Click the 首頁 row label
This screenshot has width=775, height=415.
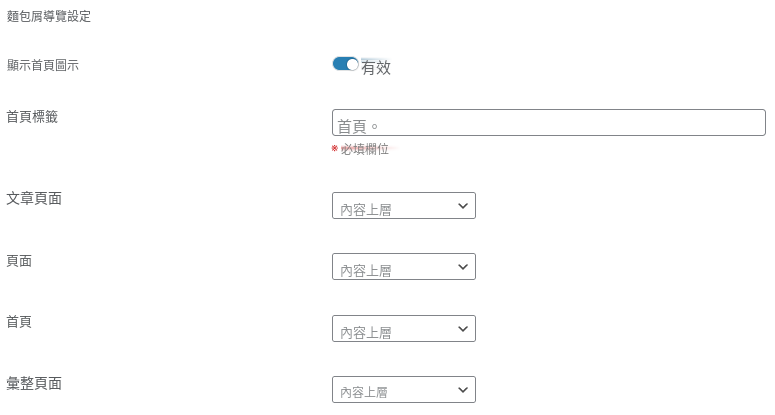[19, 322]
